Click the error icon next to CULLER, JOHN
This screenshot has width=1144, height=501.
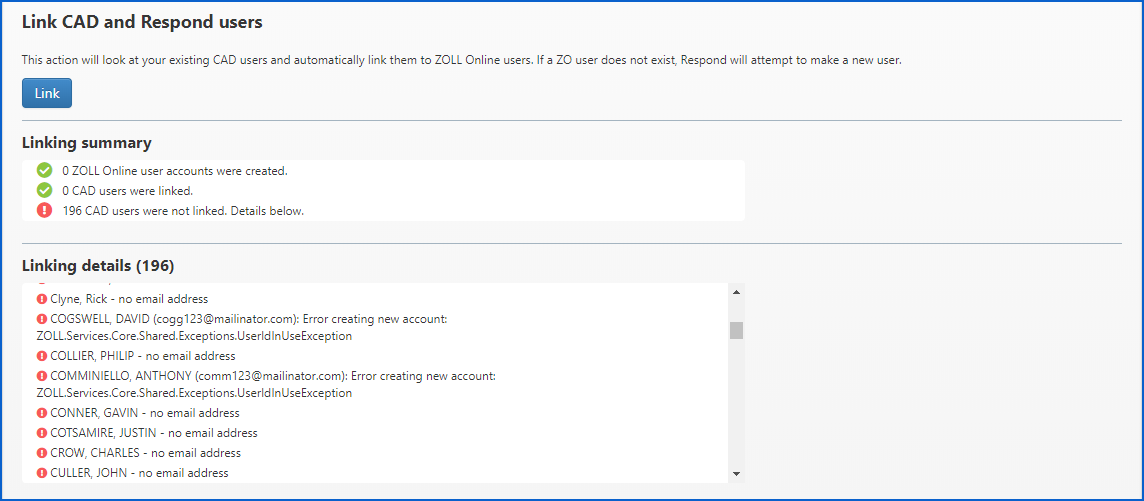pos(42,473)
